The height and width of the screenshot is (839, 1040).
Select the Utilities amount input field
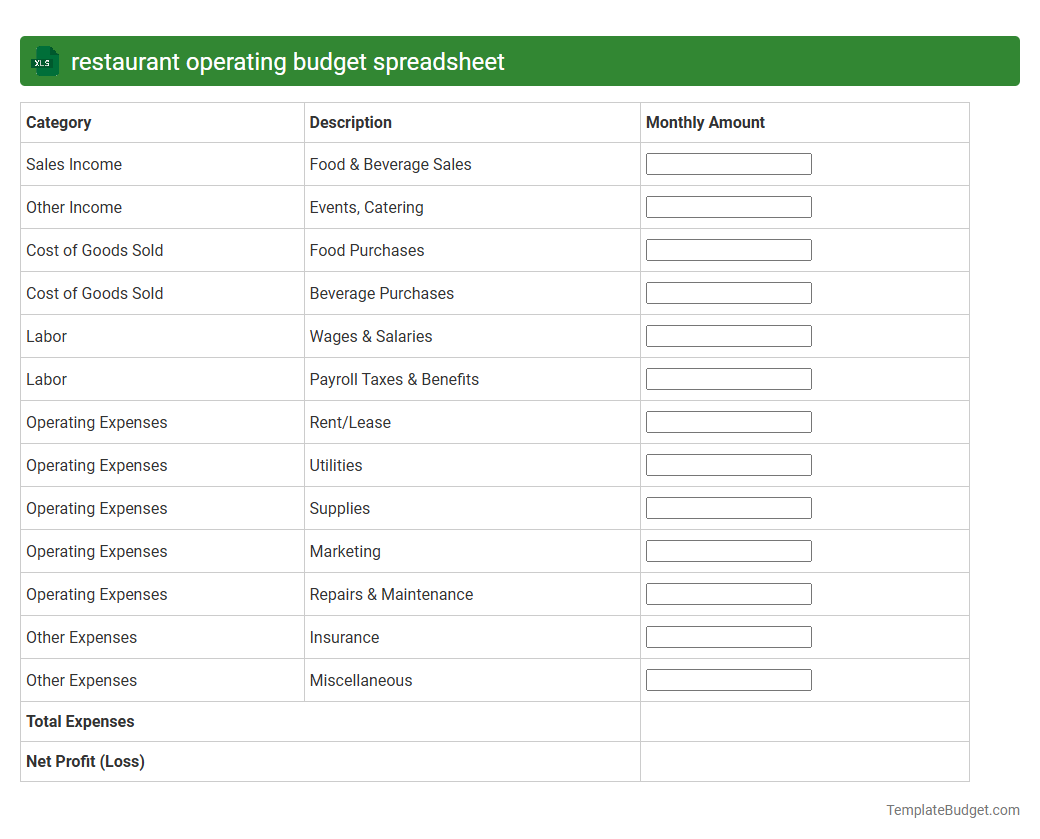tap(729, 464)
